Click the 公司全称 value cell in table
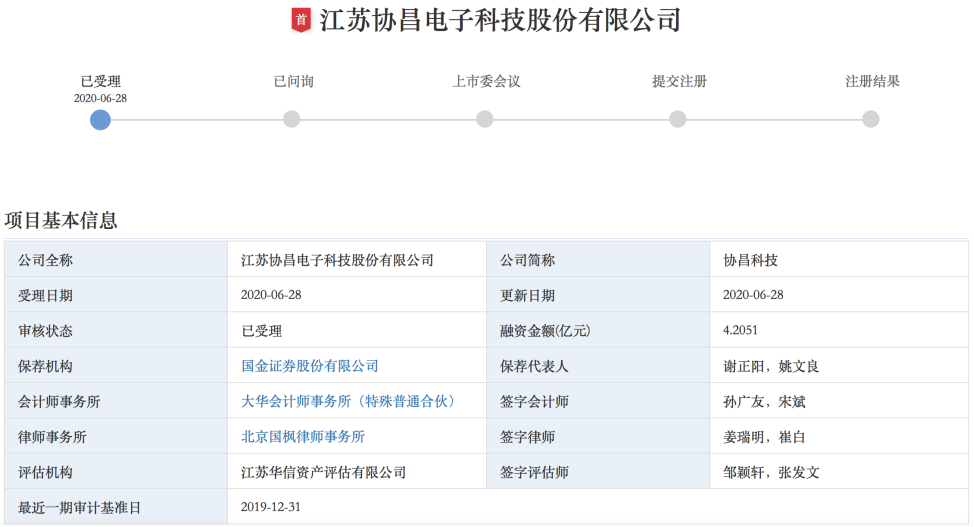 pyautogui.click(x=357, y=260)
